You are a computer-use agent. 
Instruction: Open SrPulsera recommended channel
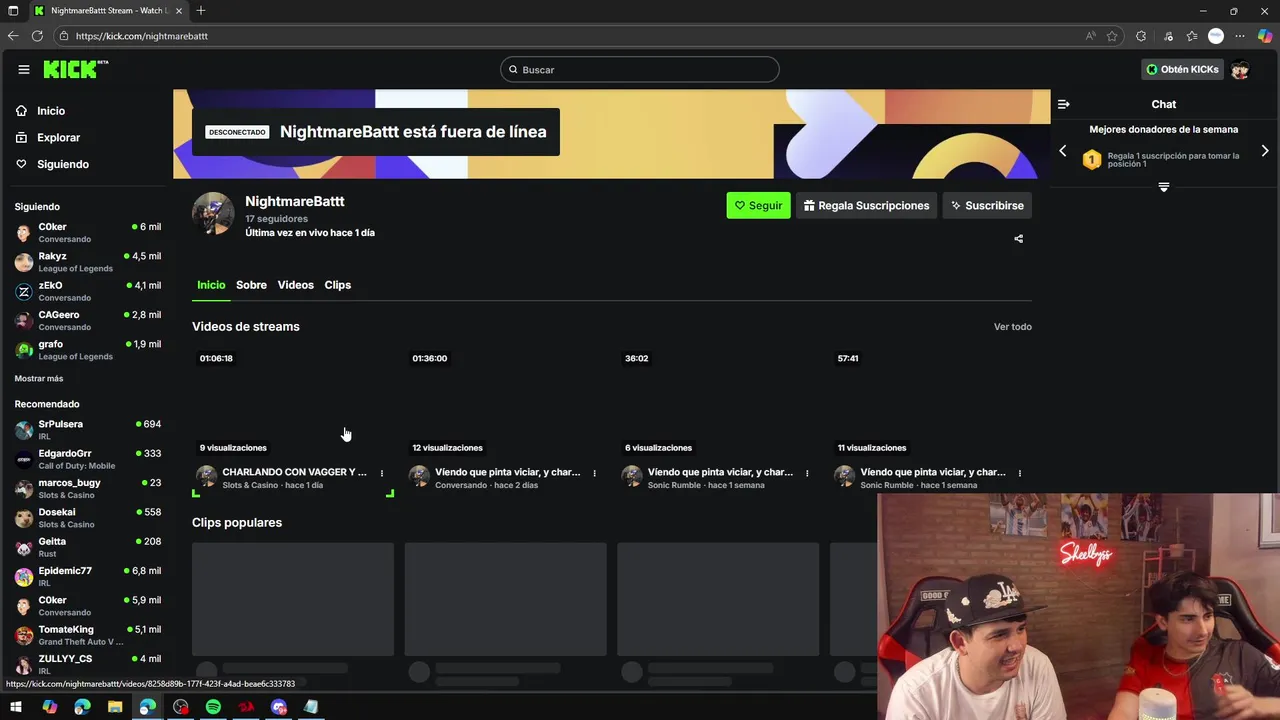[88, 430]
